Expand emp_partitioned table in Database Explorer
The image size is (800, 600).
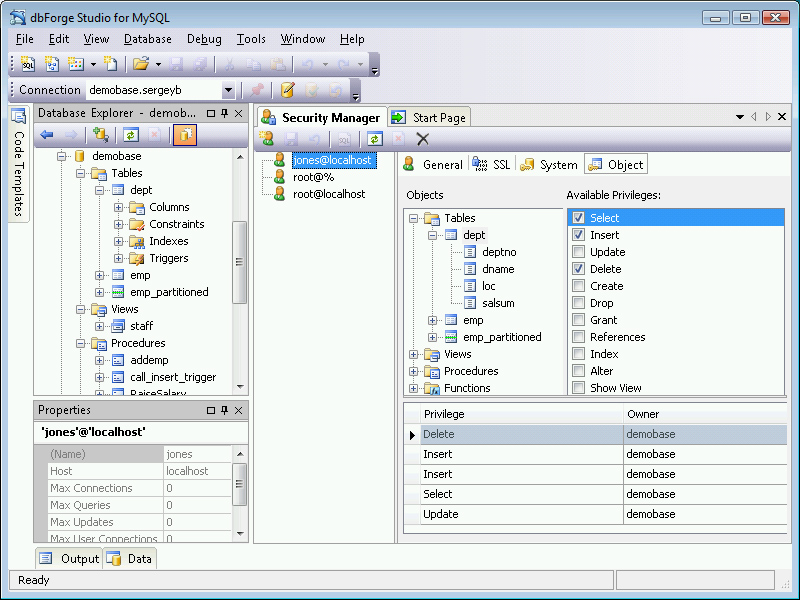click(99, 292)
